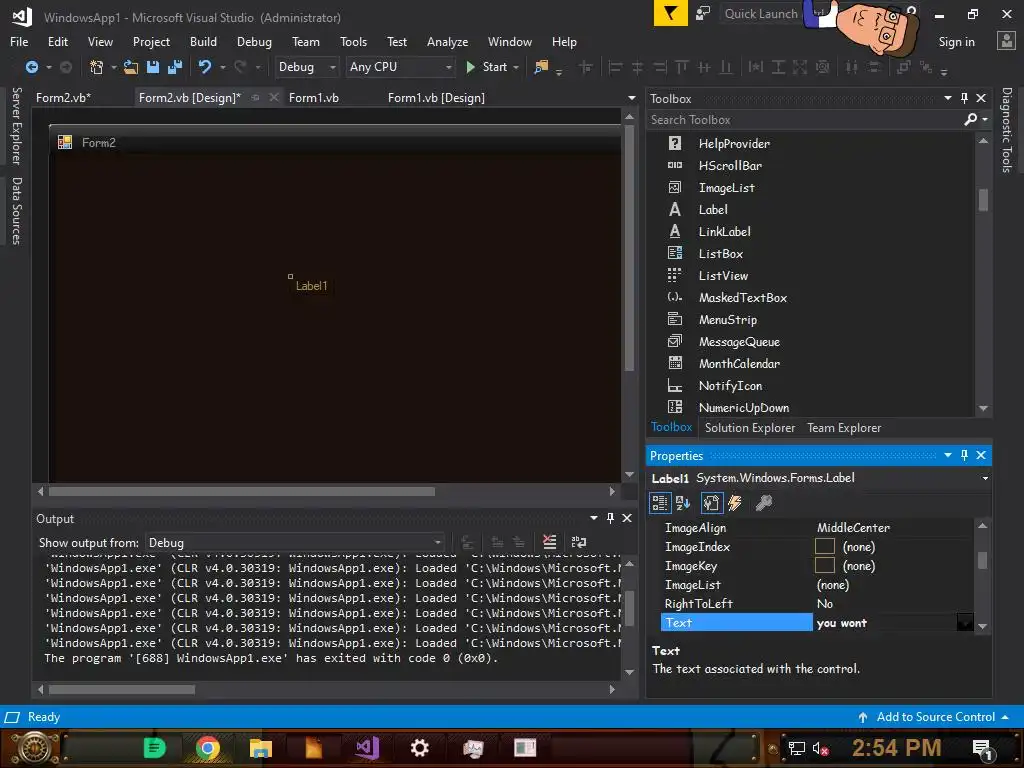The height and width of the screenshot is (768, 1024).
Task: Open the Text property value dropdown button
Action: point(965,622)
